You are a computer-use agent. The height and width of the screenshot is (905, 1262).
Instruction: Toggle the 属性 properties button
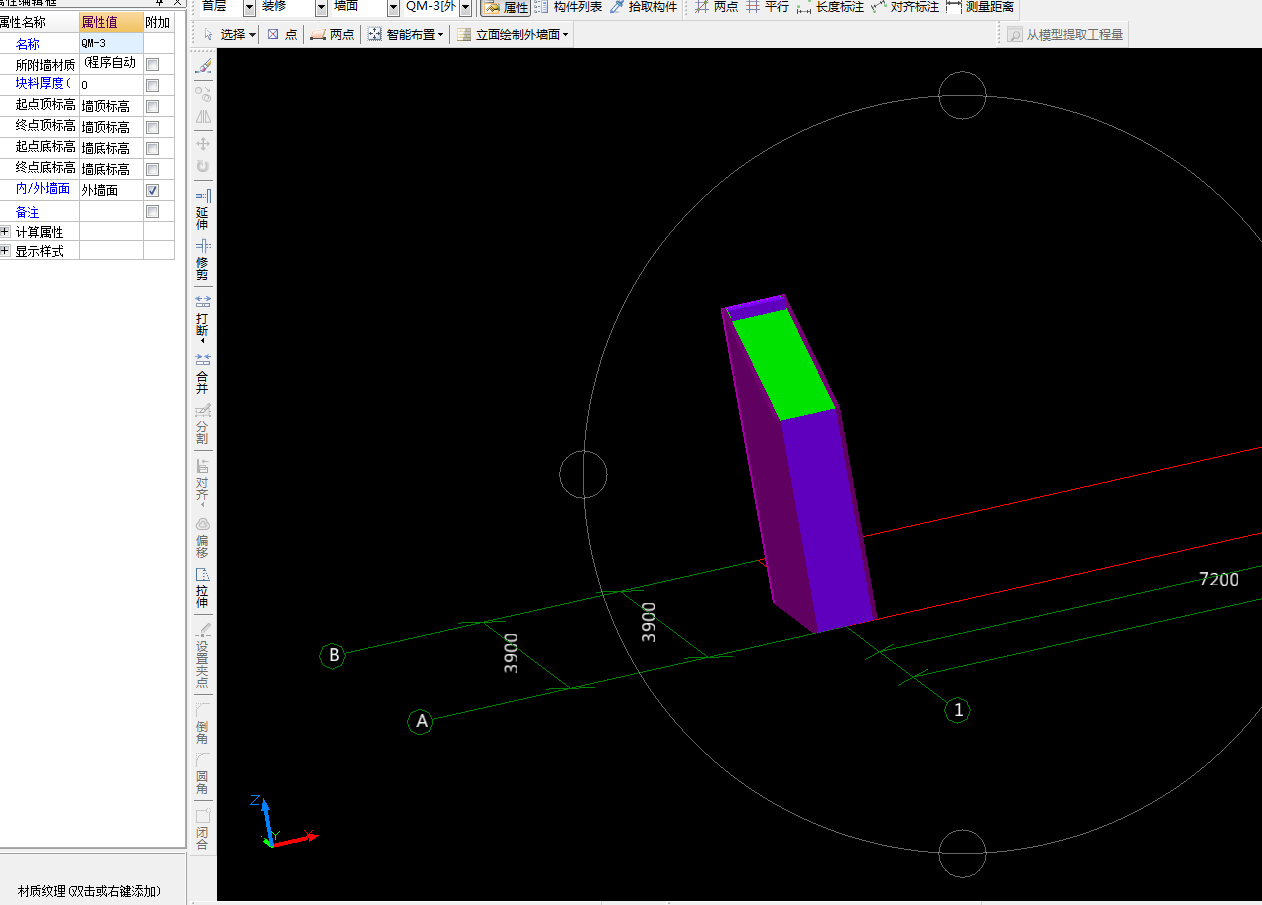(x=506, y=7)
